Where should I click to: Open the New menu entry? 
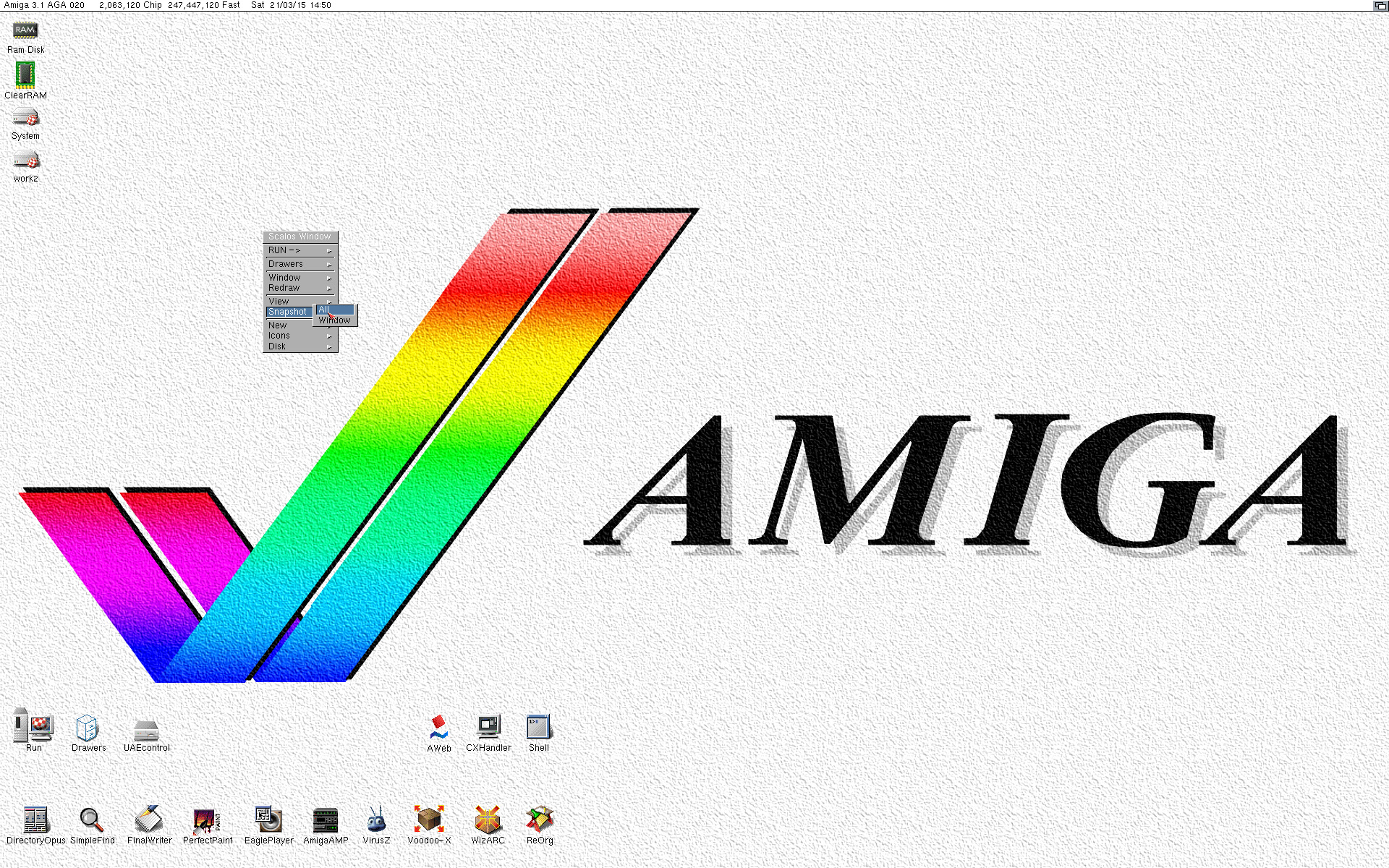pos(300,325)
